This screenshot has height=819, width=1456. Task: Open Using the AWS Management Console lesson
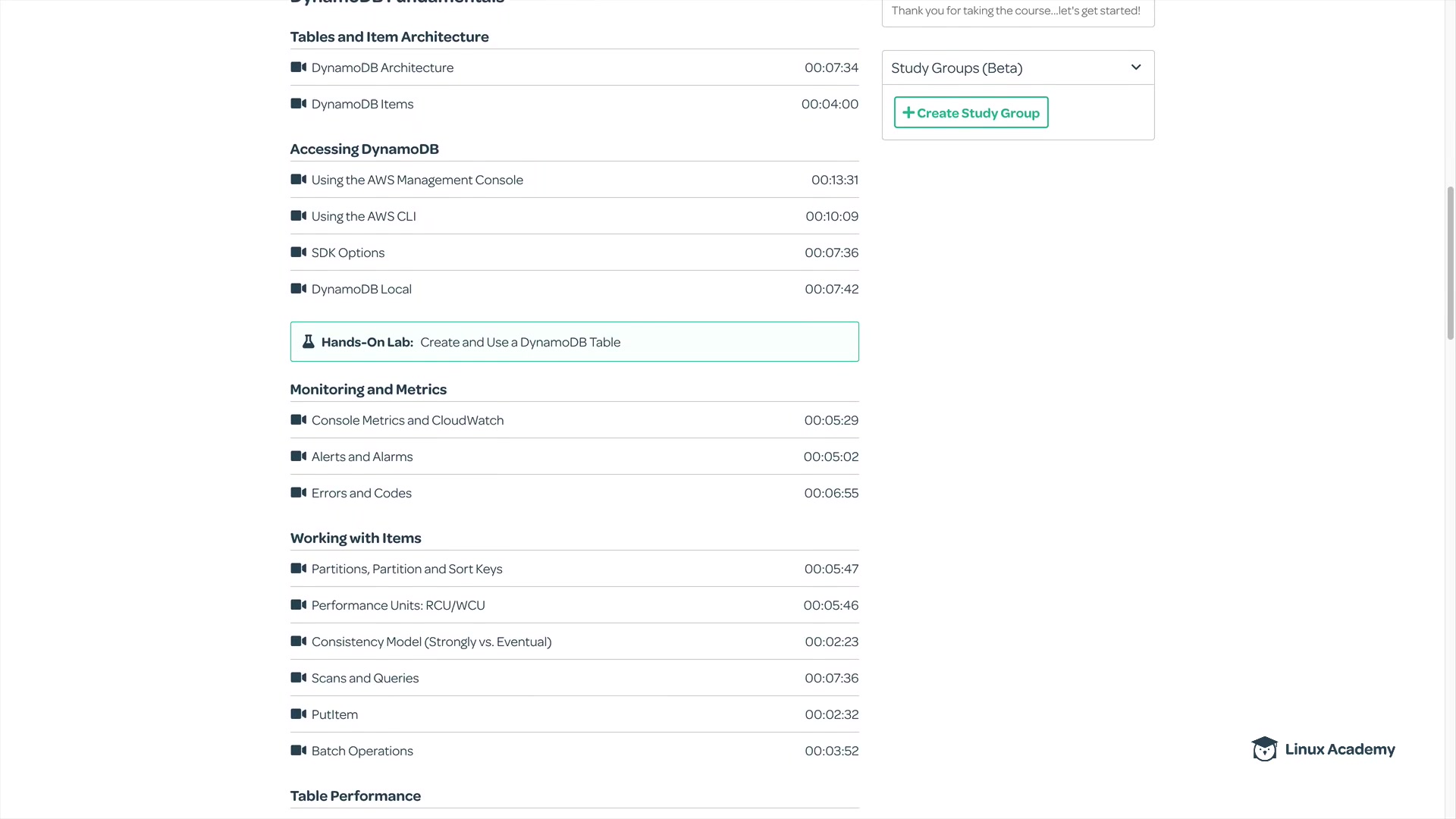point(417,180)
